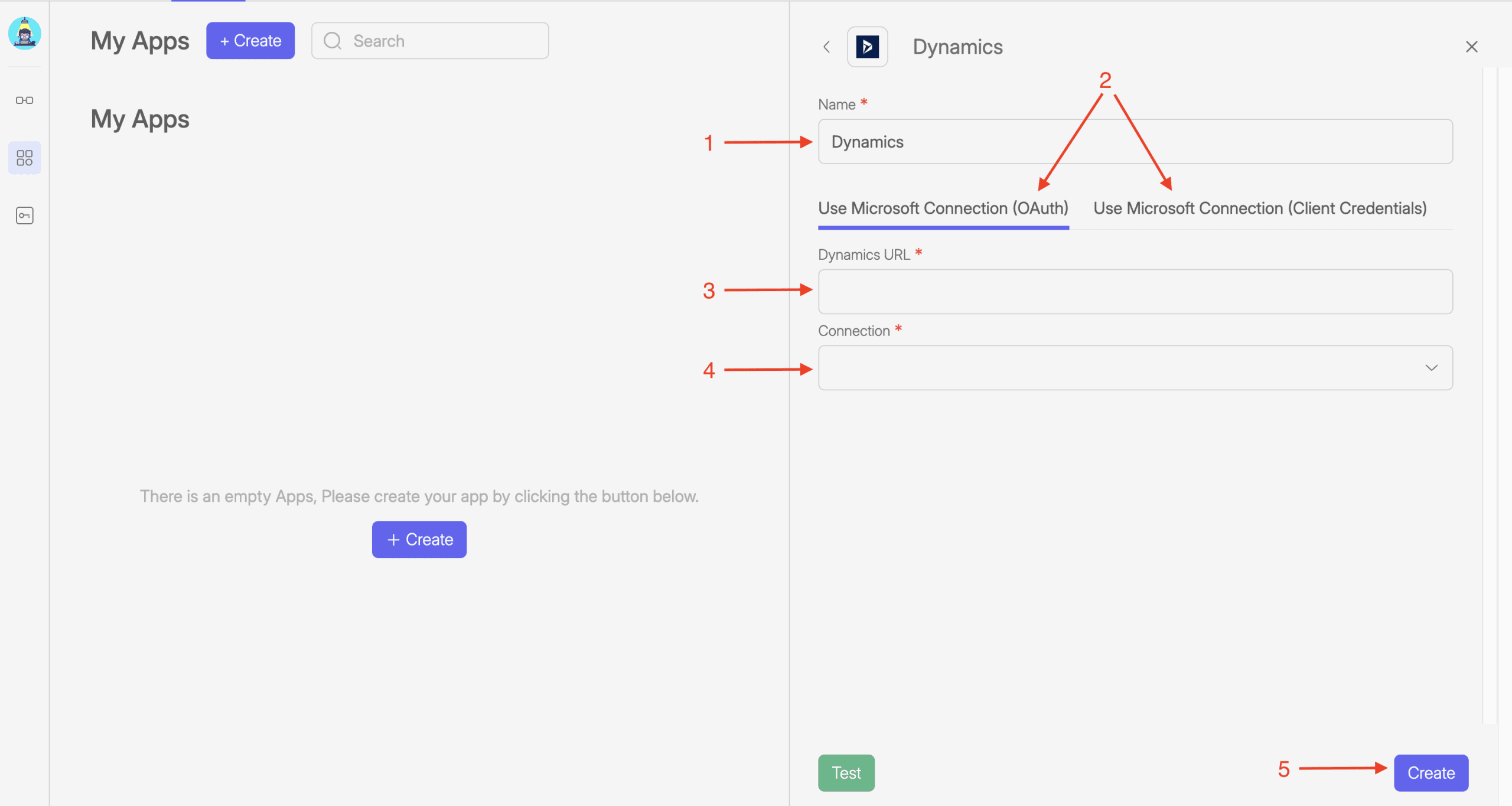Screen dimensions: 1512x806
Task: Click the Create button in Dynamics panel
Action: click(1430, 773)
